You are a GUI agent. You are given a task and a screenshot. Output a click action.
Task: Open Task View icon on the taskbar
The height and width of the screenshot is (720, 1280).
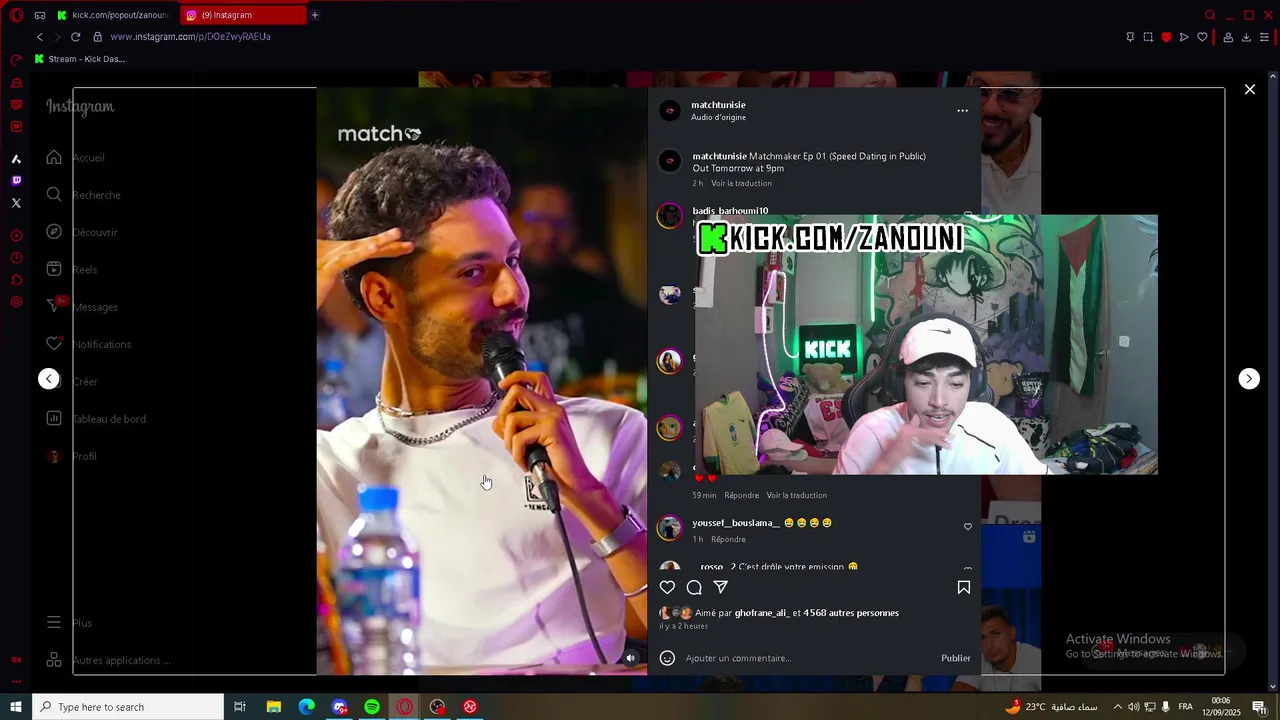point(240,707)
